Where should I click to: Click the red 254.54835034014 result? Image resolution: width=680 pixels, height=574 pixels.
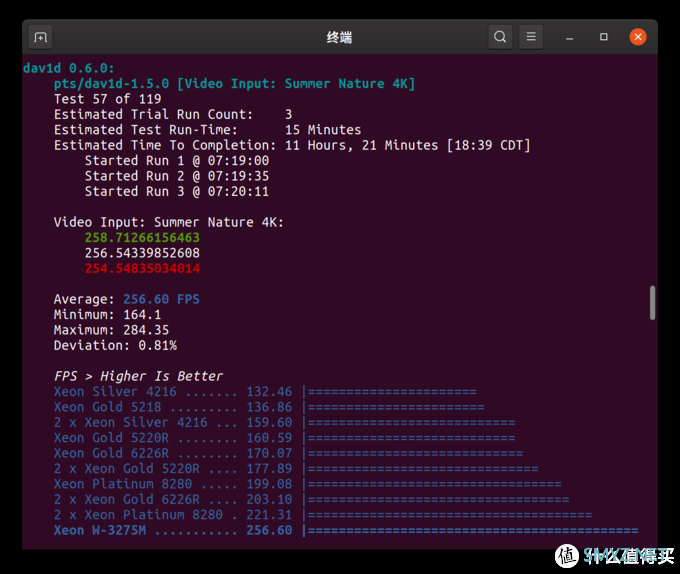coord(142,268)
